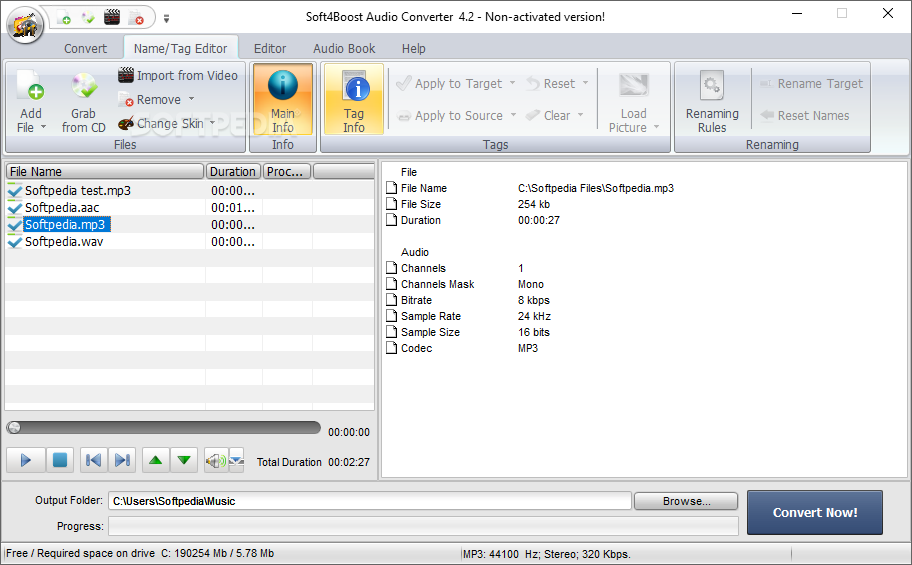Click the playback seek slider handle
The image size is (912, 565).
(x=15, y=428)
